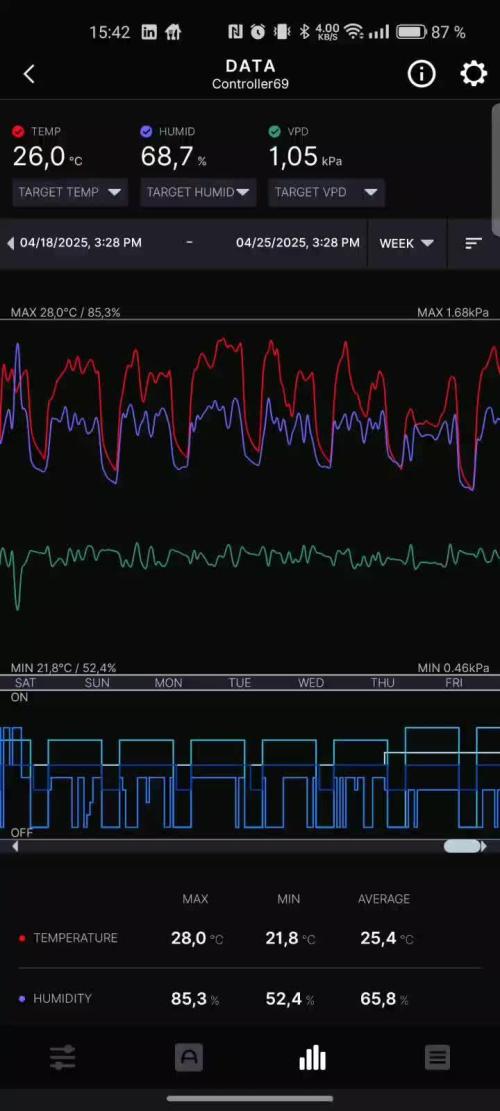Go to the controls sliders tab icon
The image size is (500, 1111).
point(62,1058)
